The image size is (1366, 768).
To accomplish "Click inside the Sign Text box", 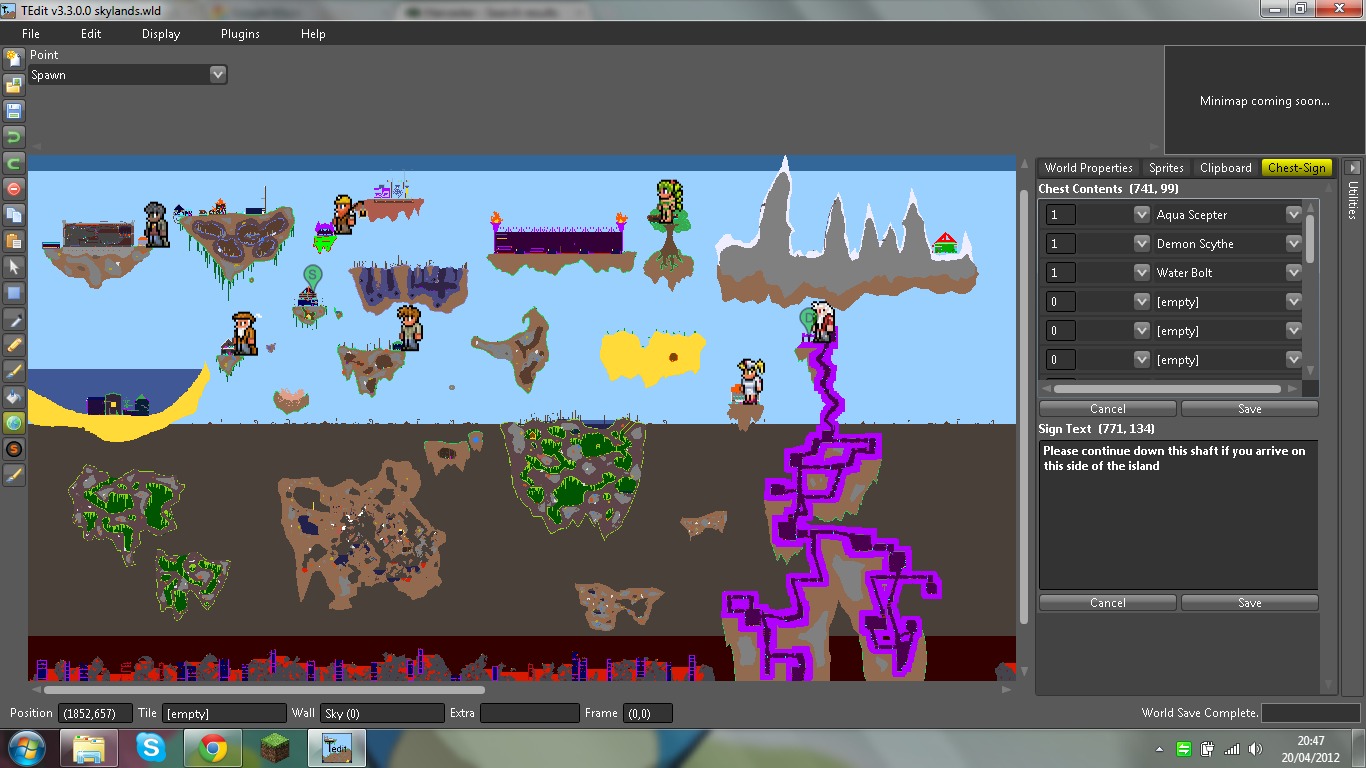I will point(1178,515).
